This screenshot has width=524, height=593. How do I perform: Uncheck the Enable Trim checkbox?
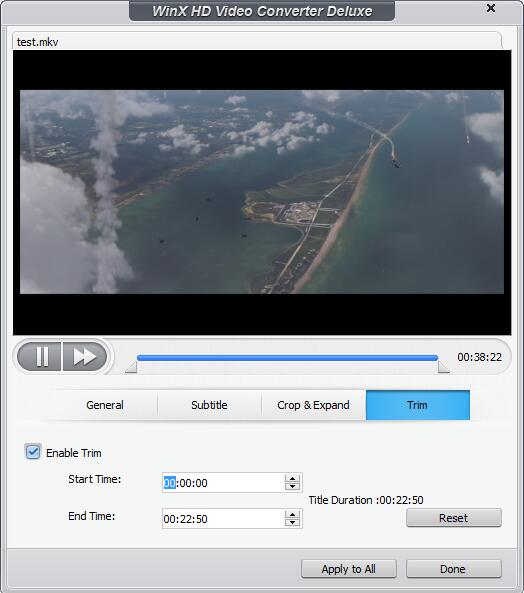33,452
